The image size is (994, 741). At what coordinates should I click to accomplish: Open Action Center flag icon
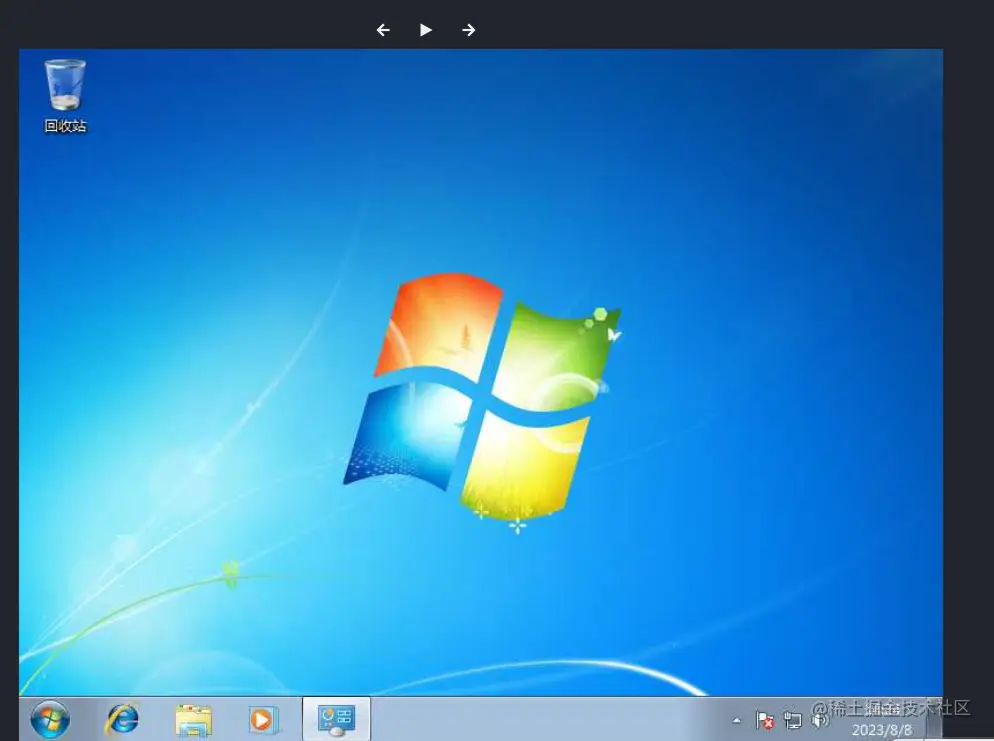click(765, 720)
